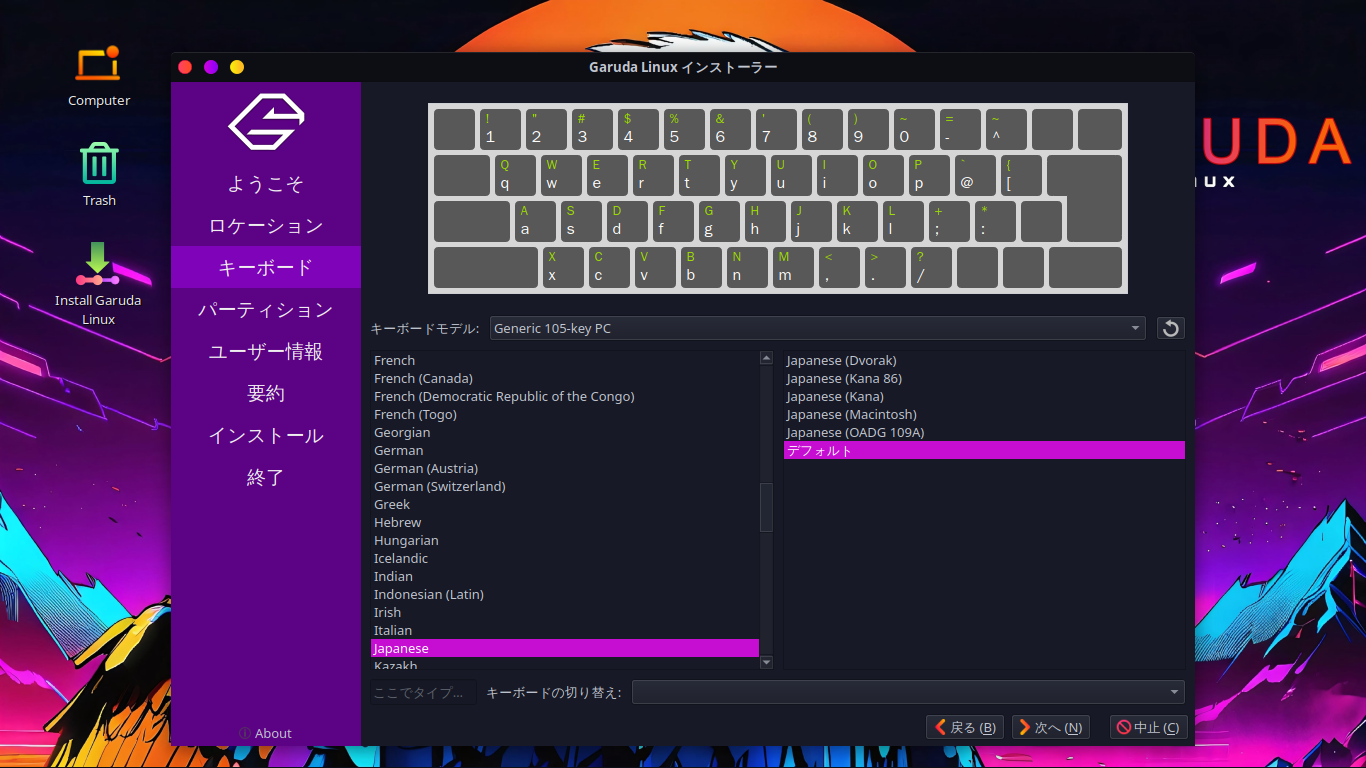This screenshot has width=1366, height=768.
Task: Click the question mark slash key on preview
Action: tap(931, 267)
